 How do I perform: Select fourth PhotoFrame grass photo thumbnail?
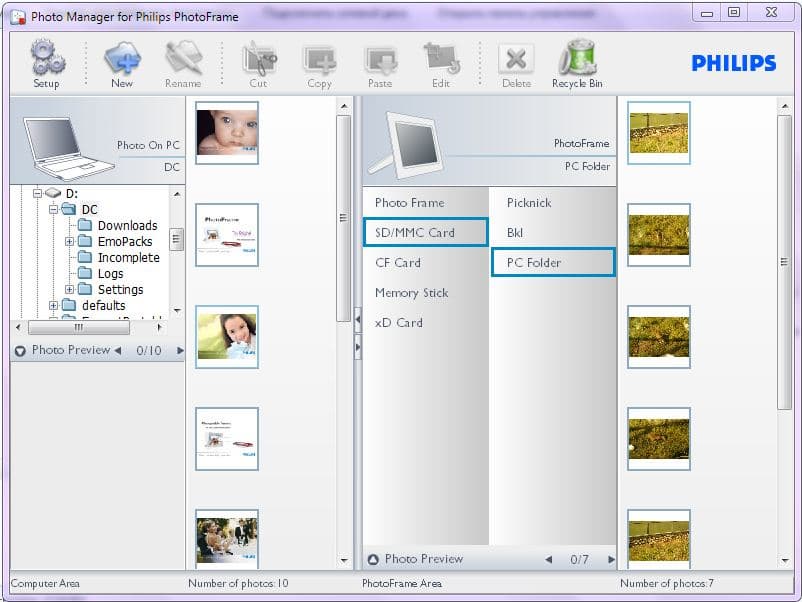coord(659,439)
